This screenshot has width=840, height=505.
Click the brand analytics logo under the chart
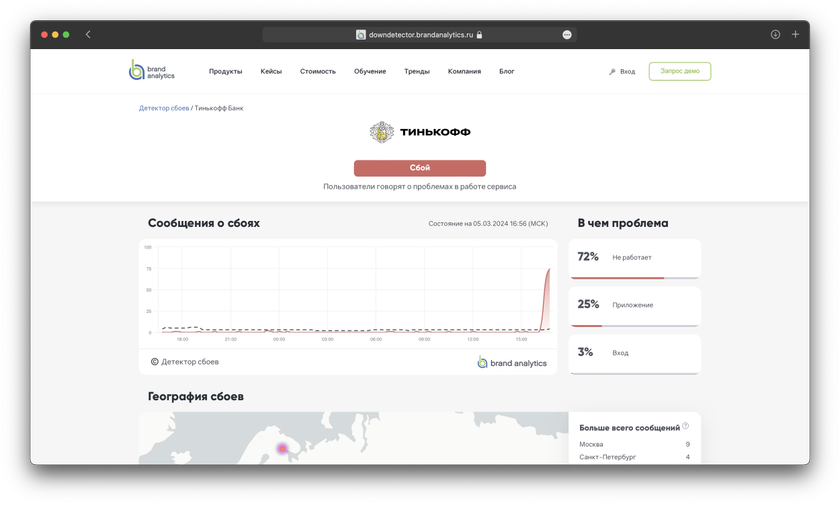click(x=512, y=363)
